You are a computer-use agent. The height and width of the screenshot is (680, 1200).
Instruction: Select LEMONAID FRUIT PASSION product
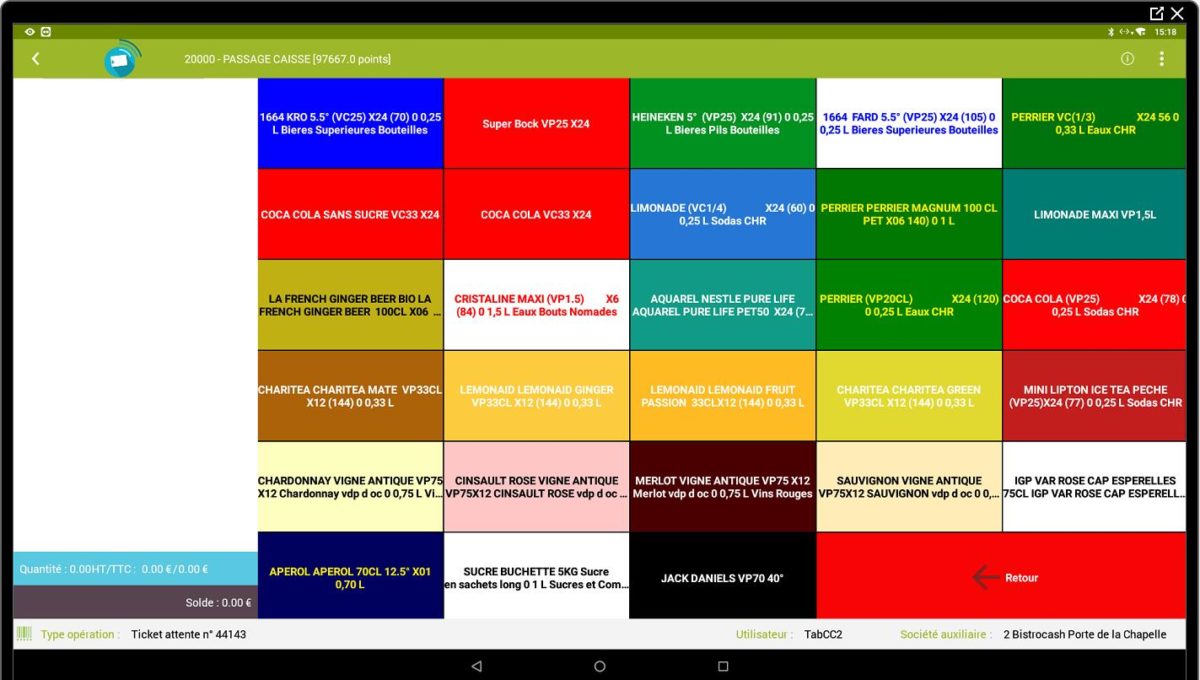(x=722, y=396)
